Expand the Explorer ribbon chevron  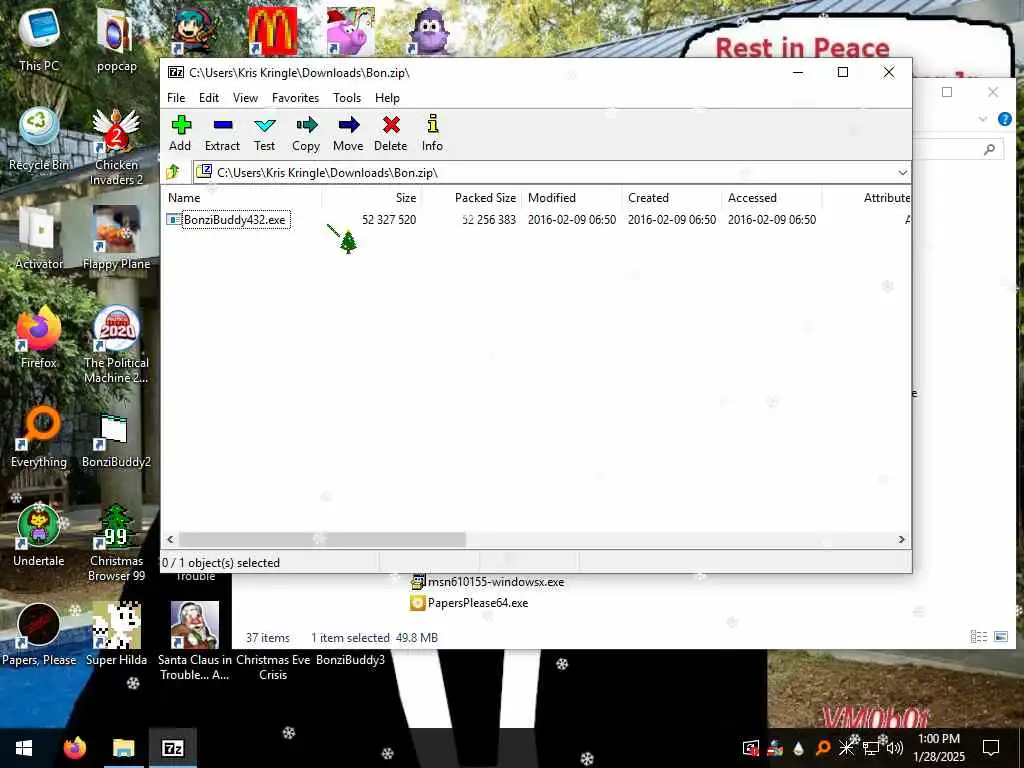click(x=983, y=119)
